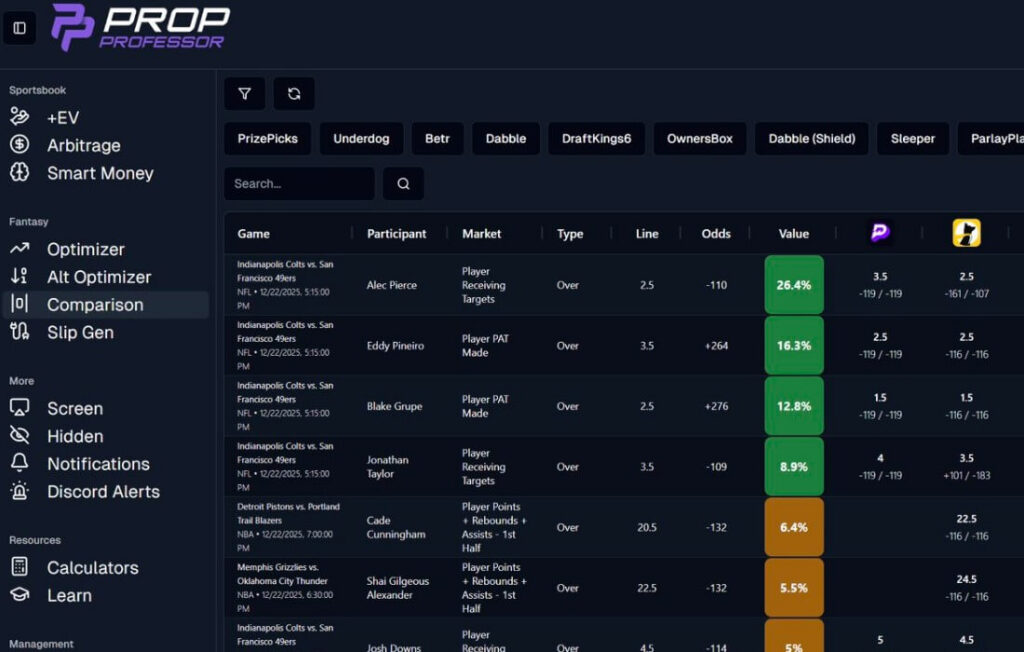Image resolution: width=1024 pixels, height=652 pixels.
Task: Click the 16.3% value badge
Action: (x=794, y=346)
